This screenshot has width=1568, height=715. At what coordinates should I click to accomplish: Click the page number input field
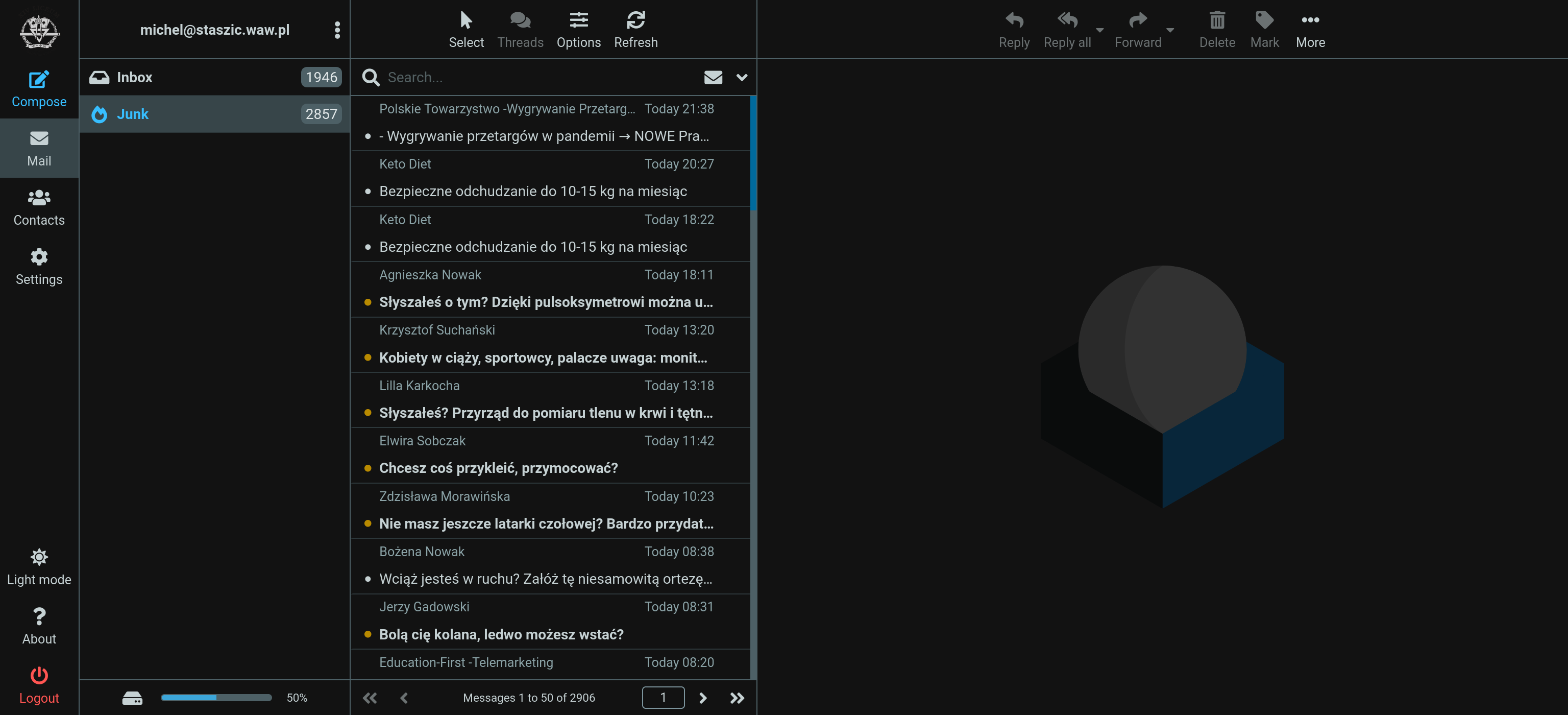(x=663, y=697)
